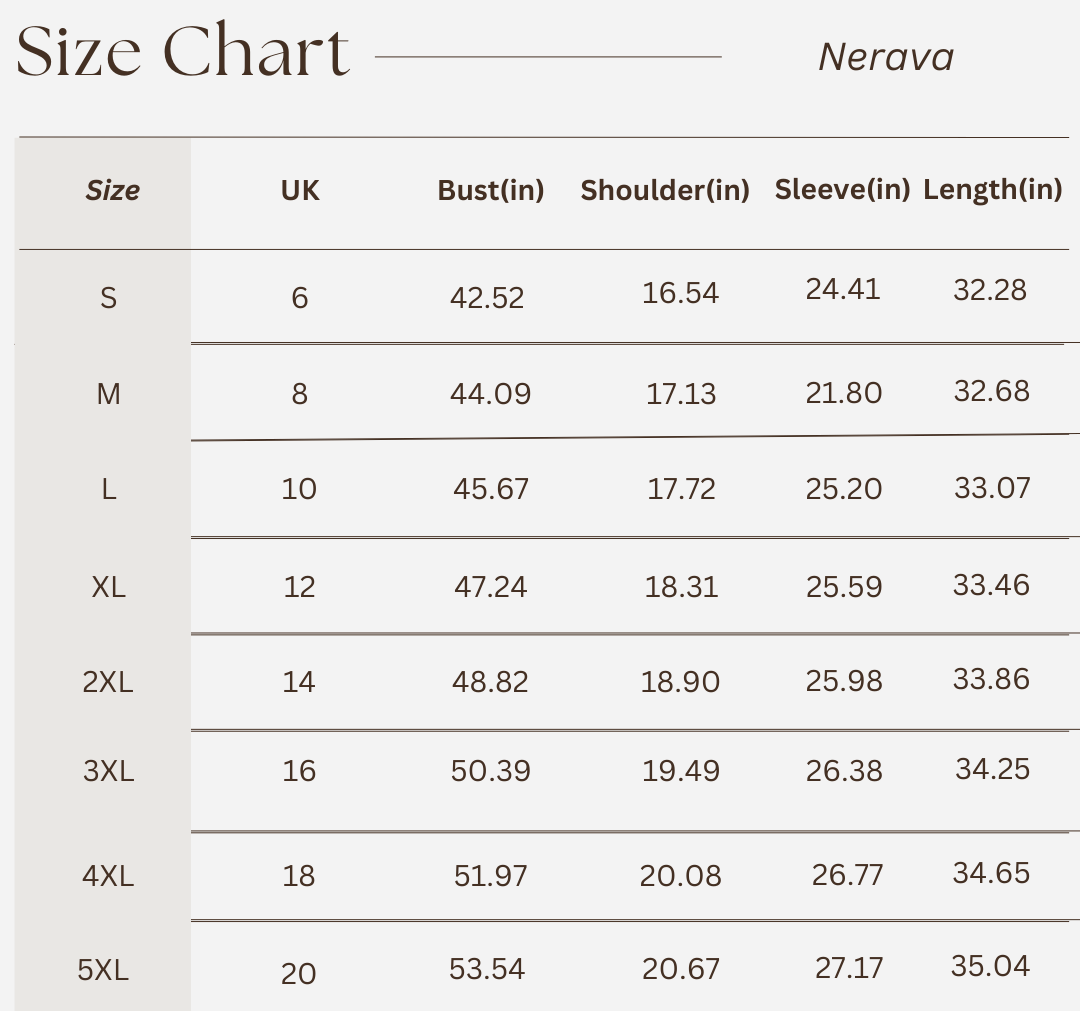Select the S size row label
The height and width of the screenshot is (1011, 1080).
coord(108,298)
